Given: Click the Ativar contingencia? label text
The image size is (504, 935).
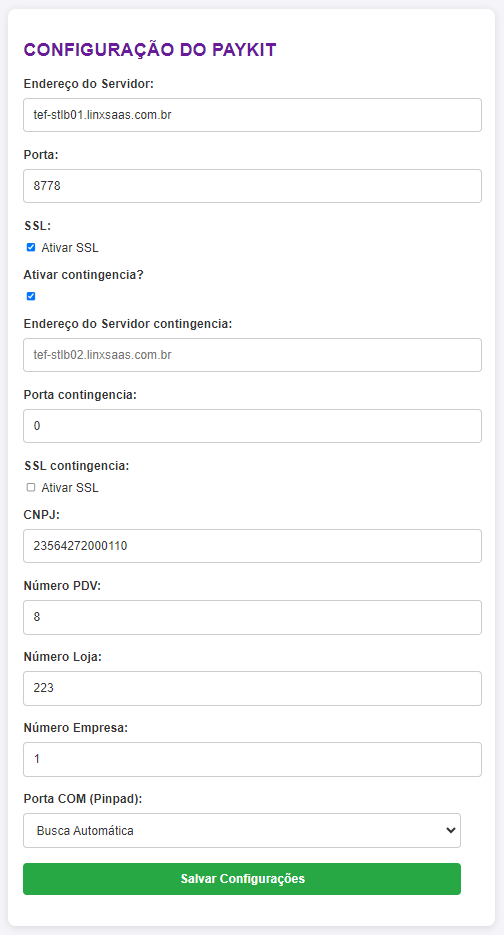Looking at the screenshot, I should pos(84,275).
